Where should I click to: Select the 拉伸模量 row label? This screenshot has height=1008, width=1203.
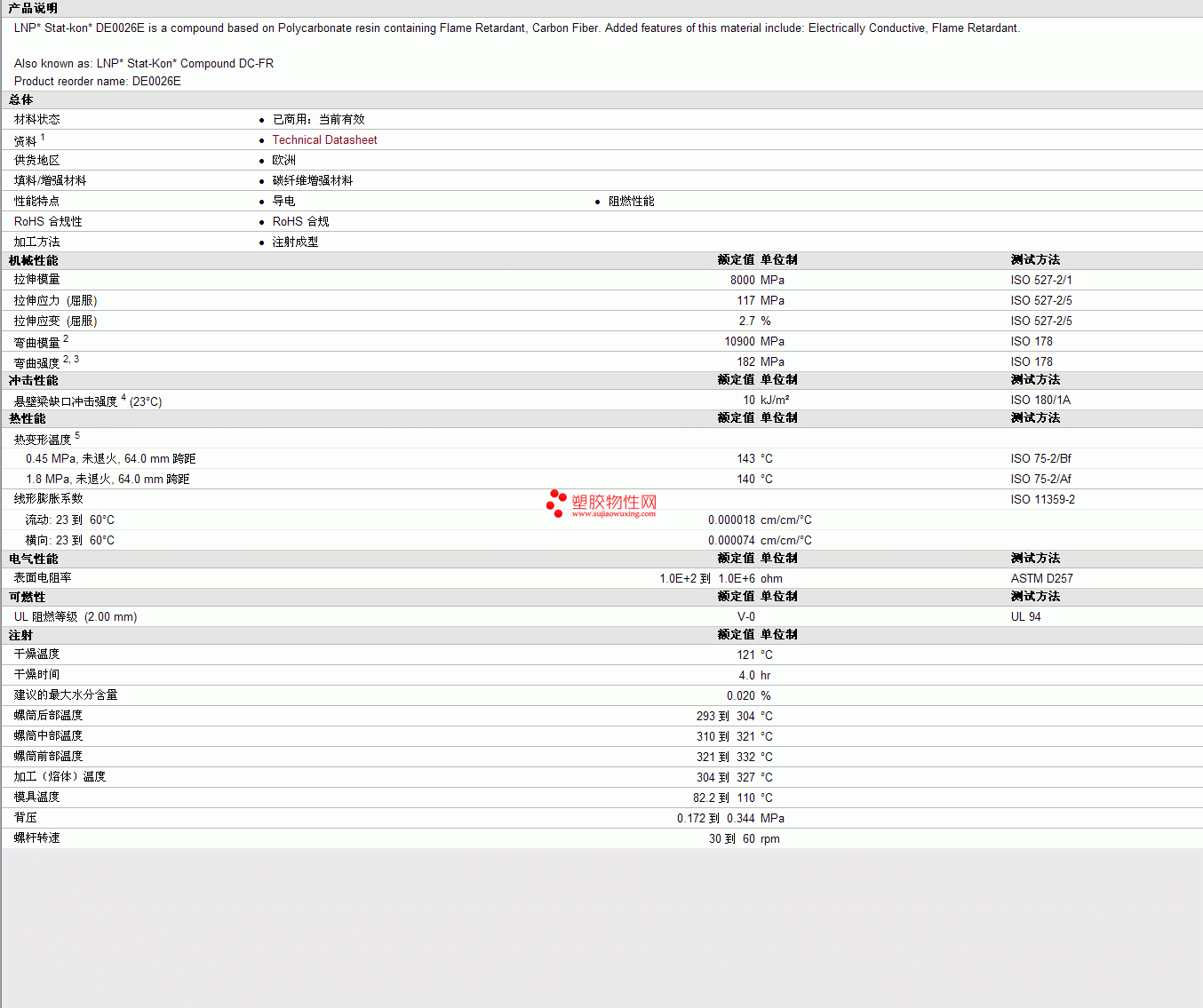click(36, 280)
